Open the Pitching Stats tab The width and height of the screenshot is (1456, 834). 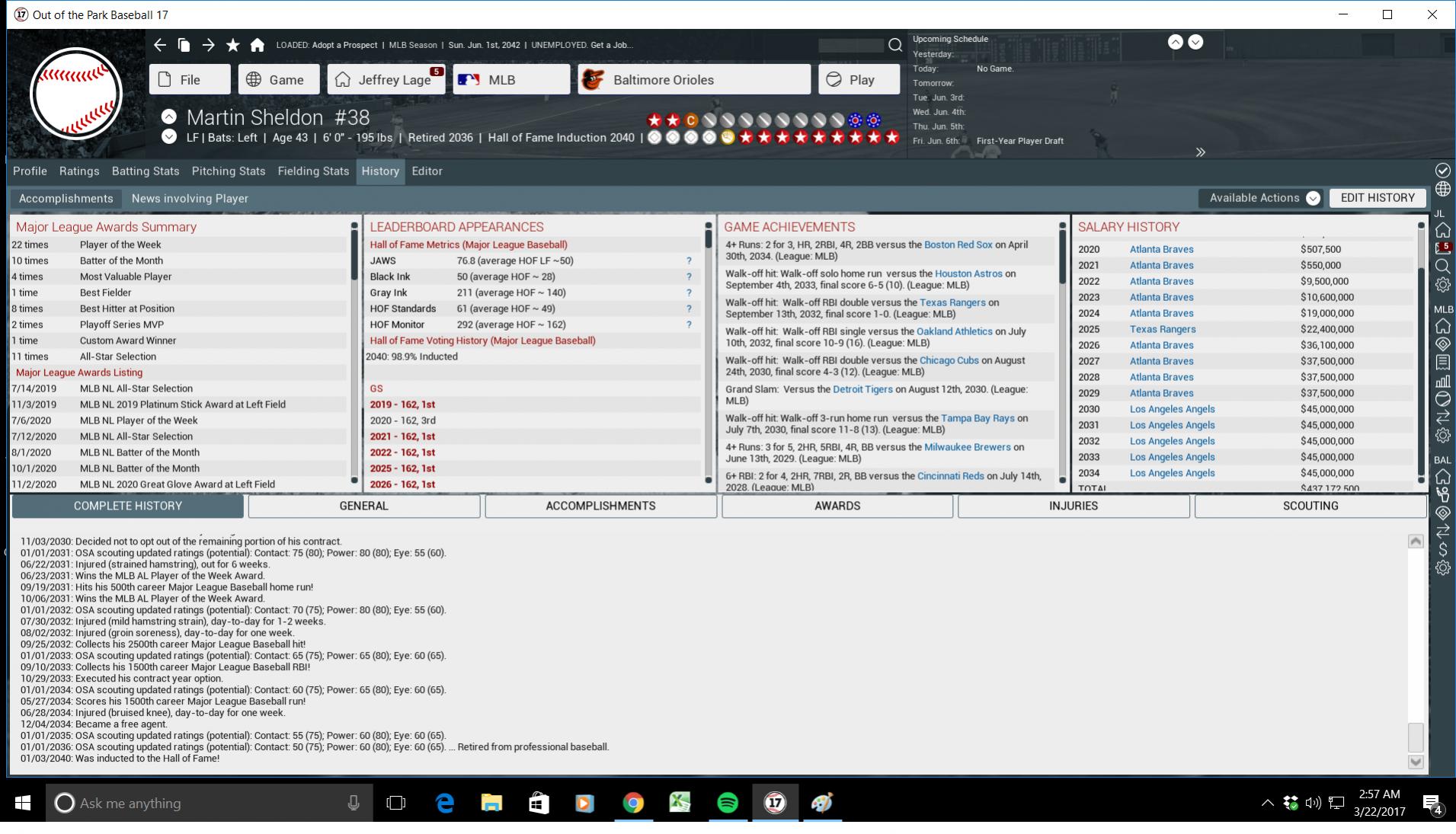pos(229,171)
